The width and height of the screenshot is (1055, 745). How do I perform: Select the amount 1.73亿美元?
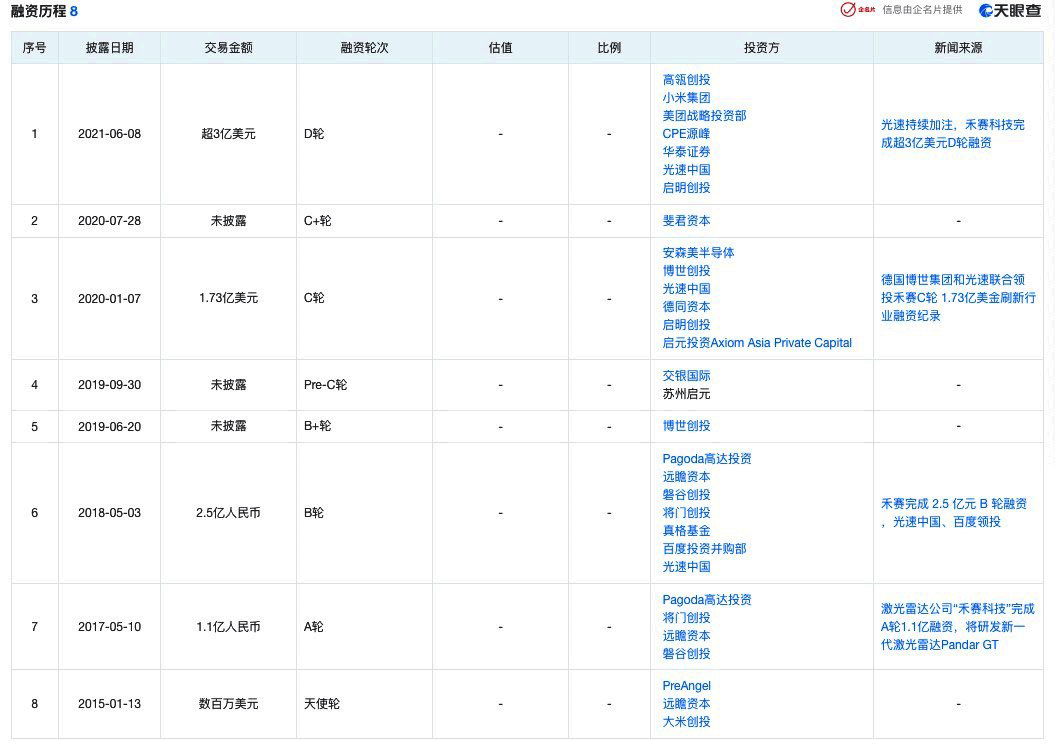(228, 297)
